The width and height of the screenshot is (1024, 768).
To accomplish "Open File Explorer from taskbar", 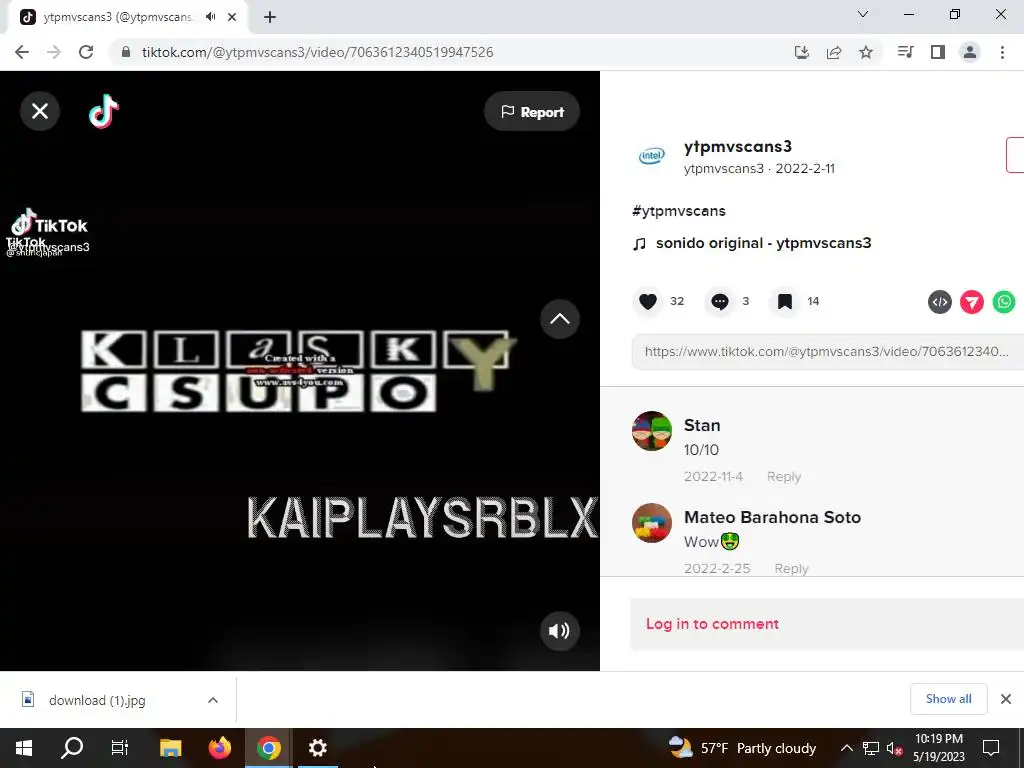I will pyautogui.click(x=170, y=748).
